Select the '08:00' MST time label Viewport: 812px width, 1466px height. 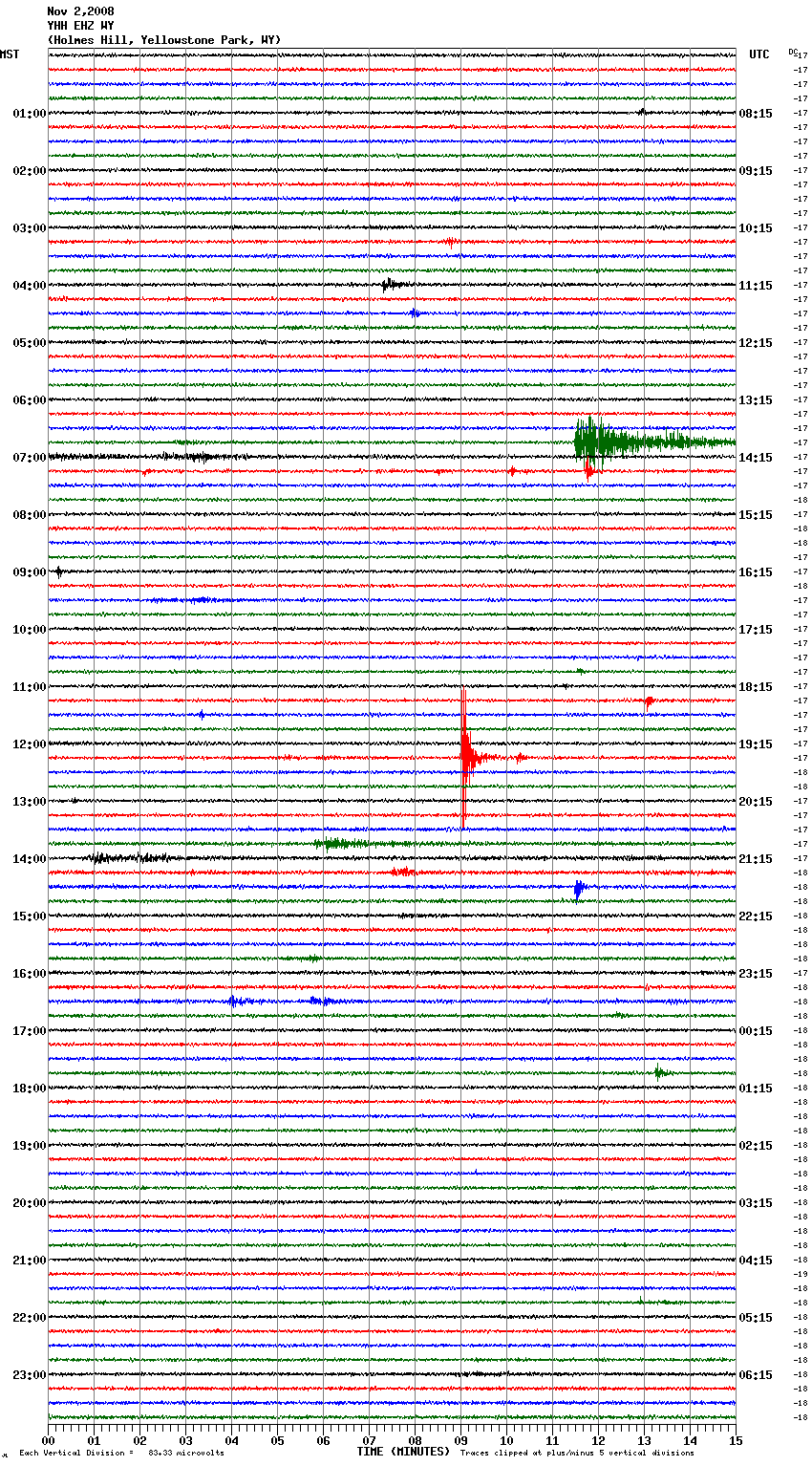30,515
